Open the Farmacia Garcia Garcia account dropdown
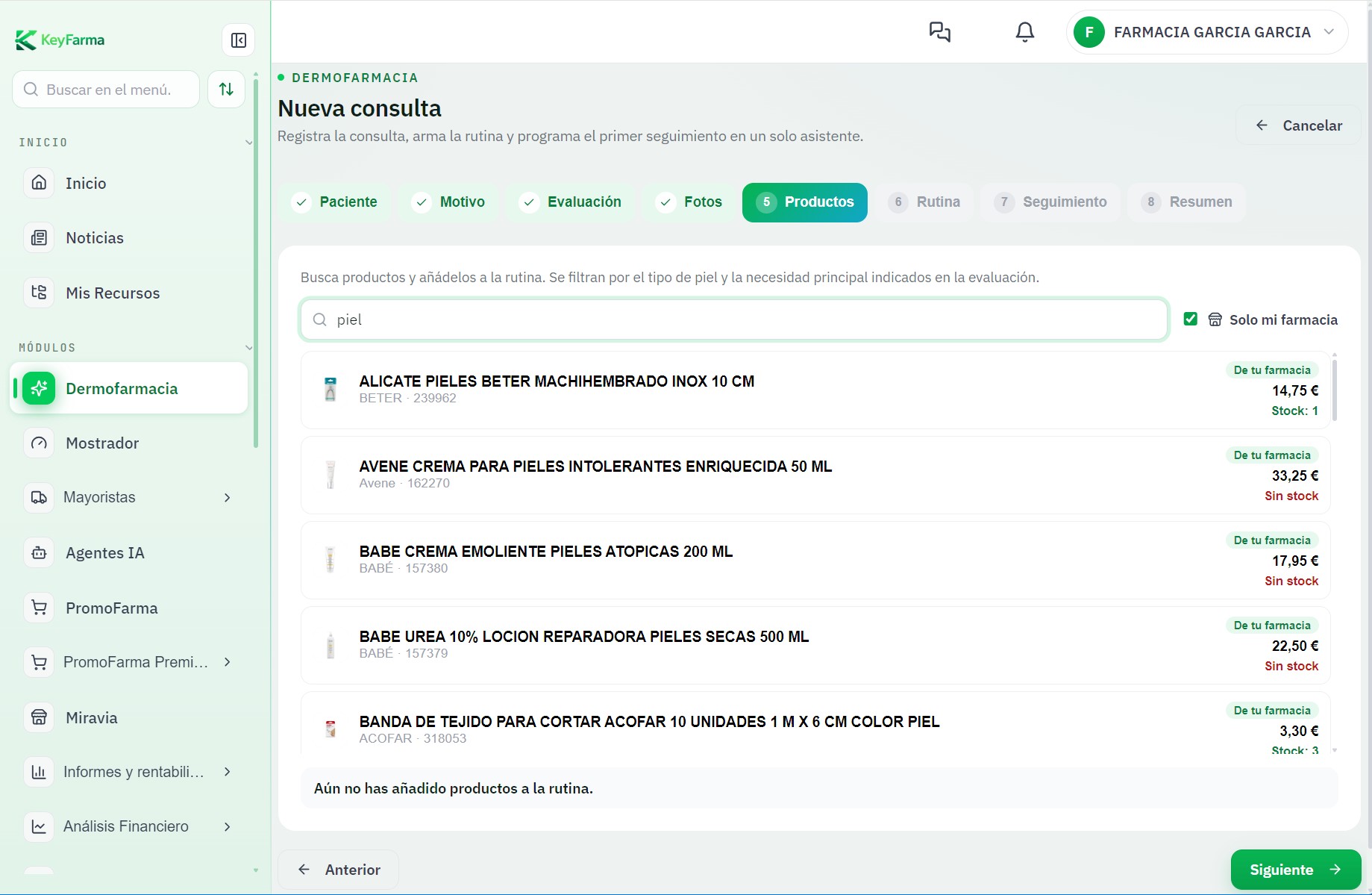Image resolution: width=1372 pixels, height=895 pixels. tap(1206, 32)
